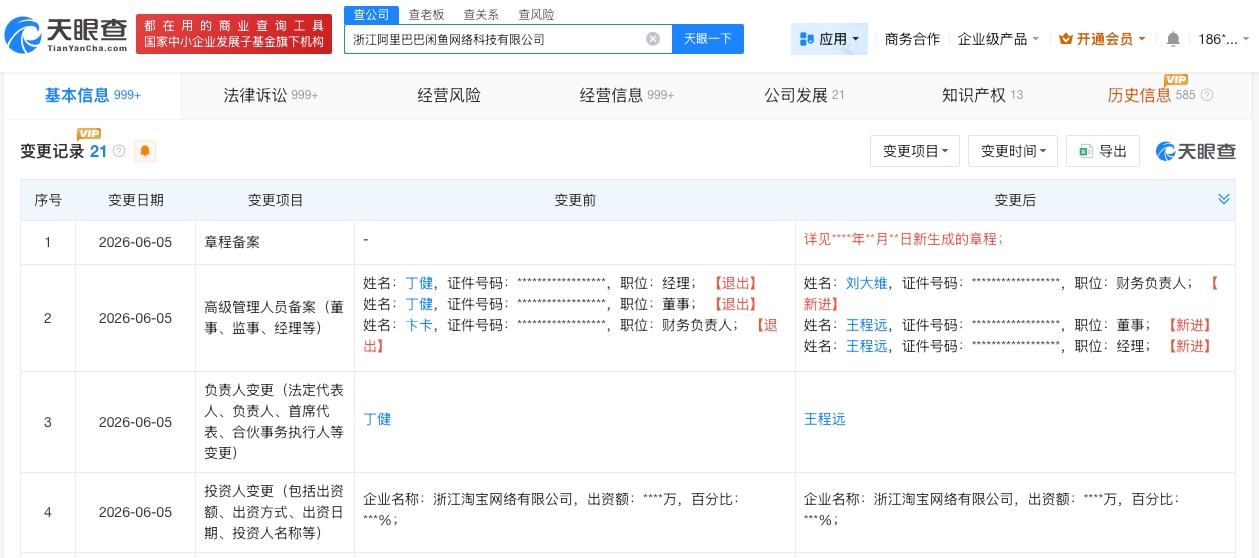Switch to 经营风险 tab
1259x558 pixels.
click(x=449, y=95)
